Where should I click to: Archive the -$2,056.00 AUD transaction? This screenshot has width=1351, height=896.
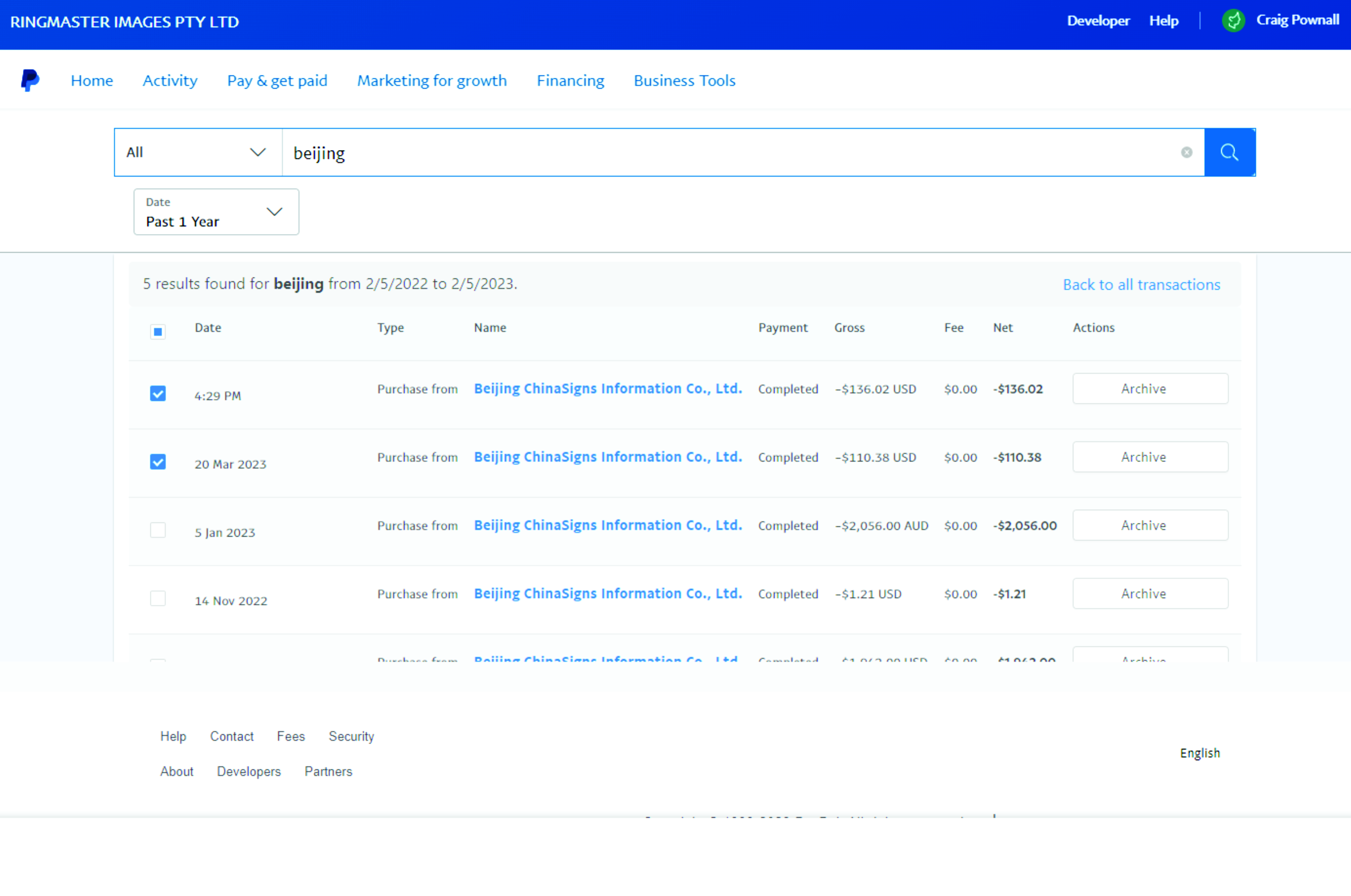point(1150,525)
